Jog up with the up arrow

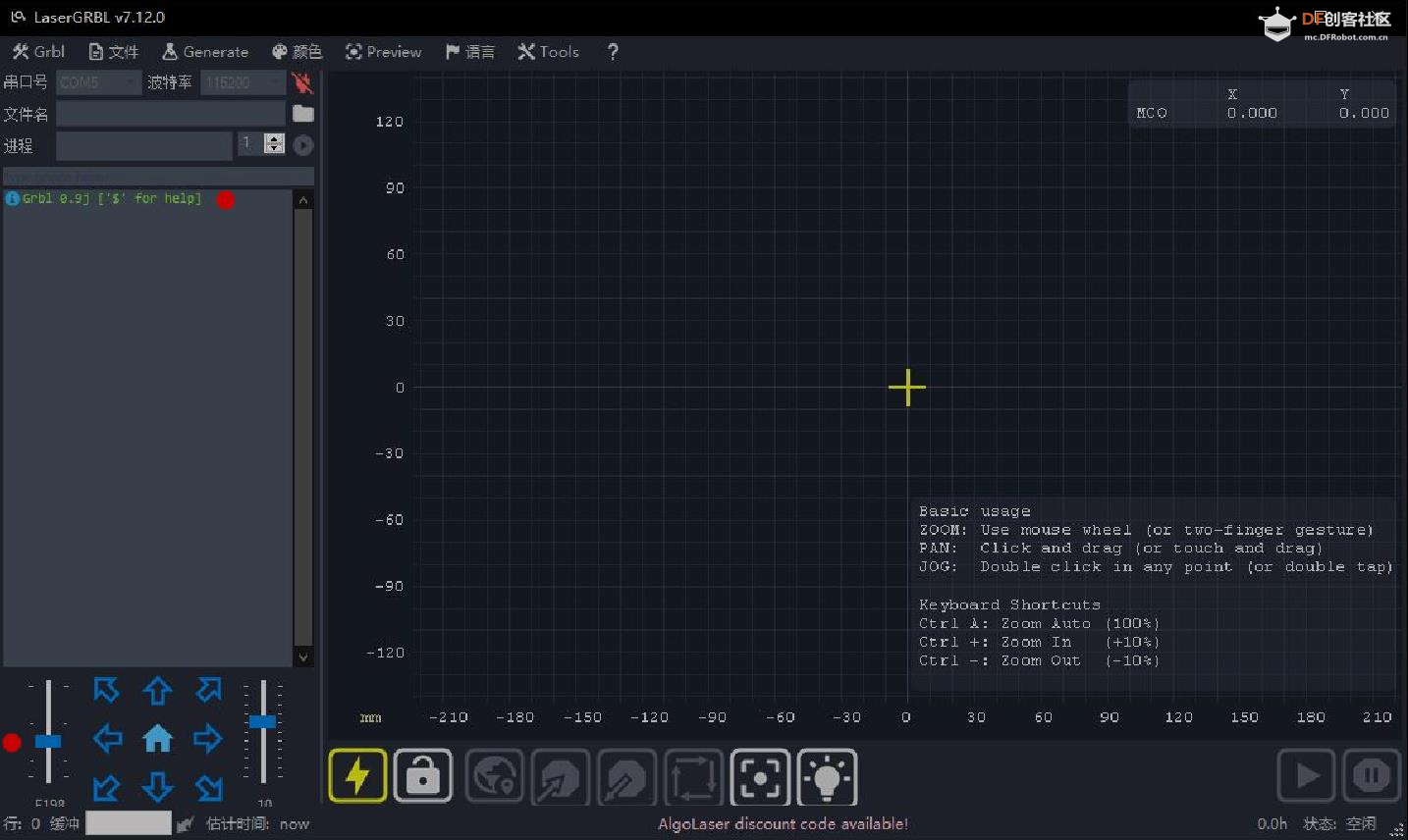157,691
